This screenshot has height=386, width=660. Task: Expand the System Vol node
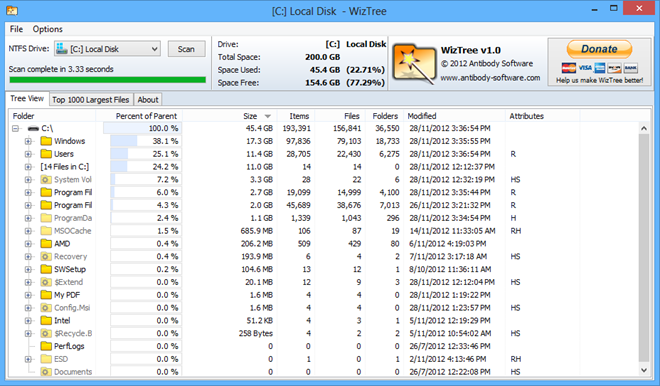tap(28, 180)
